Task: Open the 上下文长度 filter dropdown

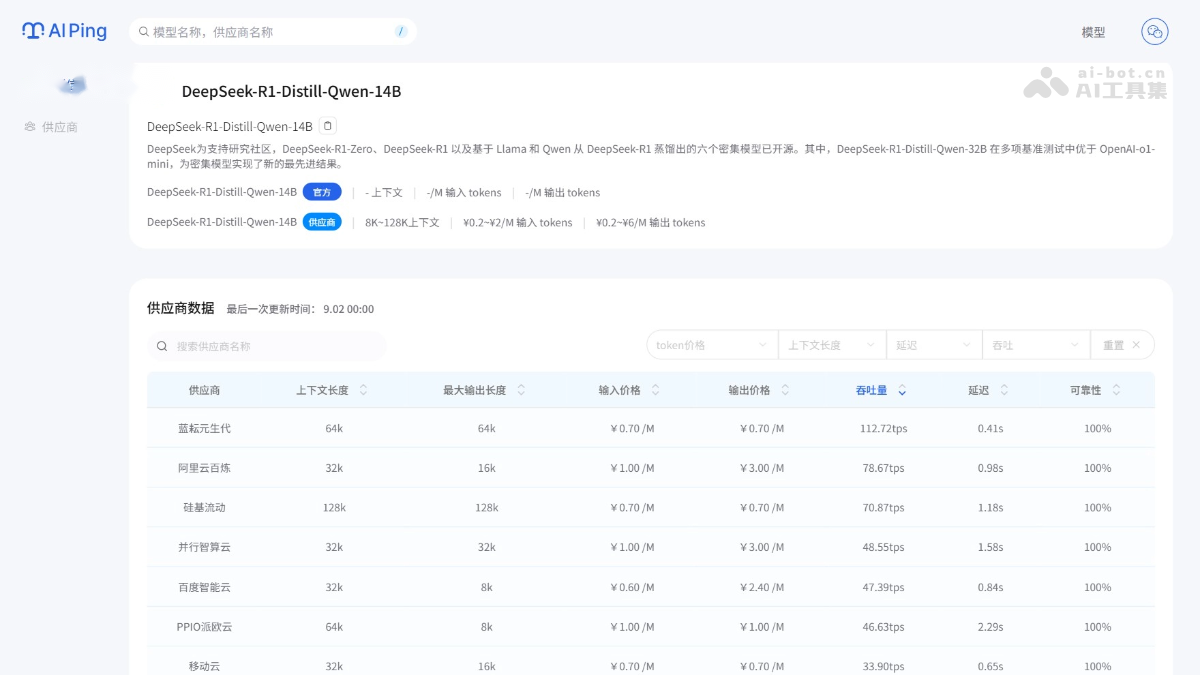Action: click(x=832, y=345)
